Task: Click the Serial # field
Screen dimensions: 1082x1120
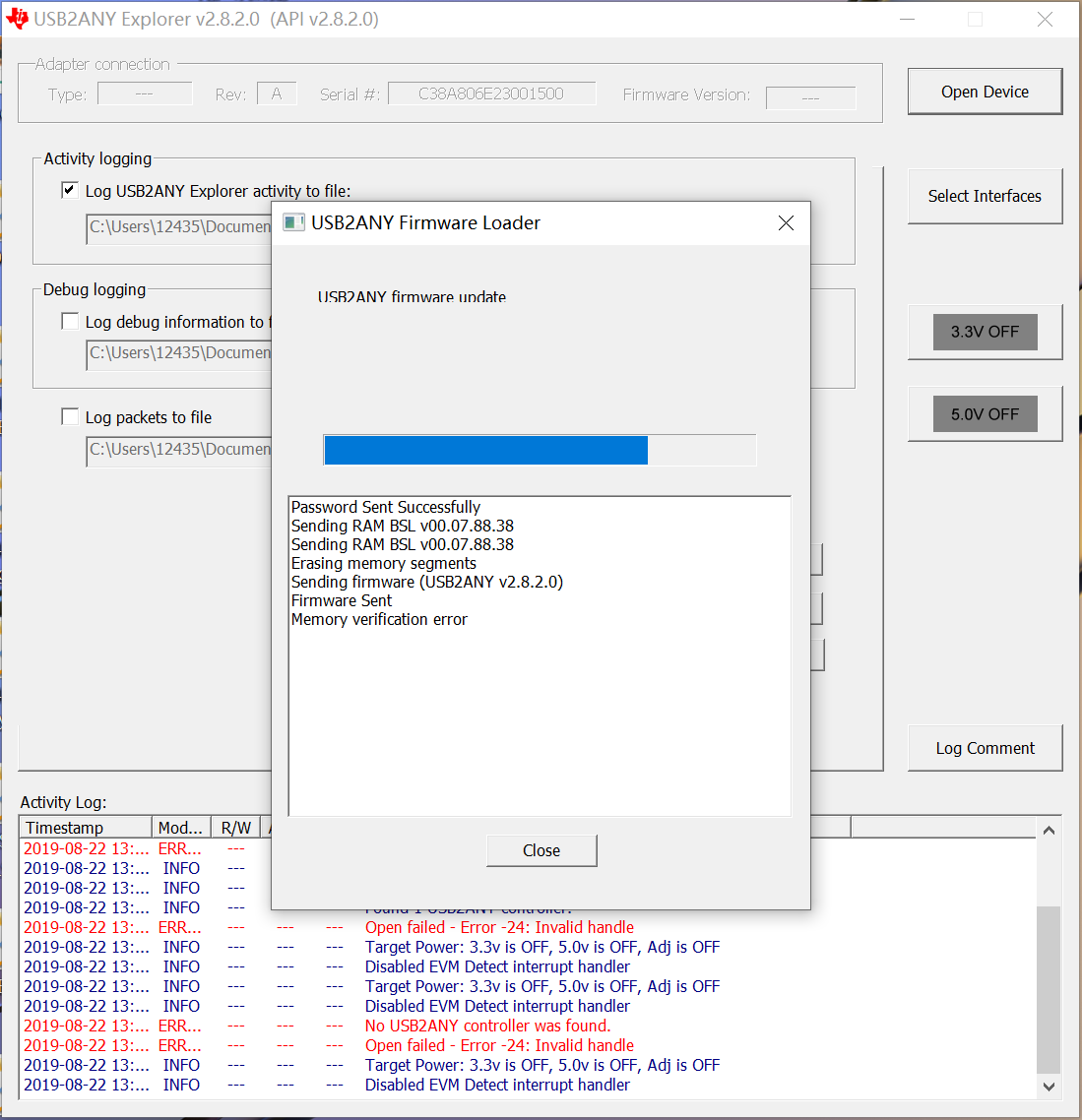Action: tap(491, 93)
